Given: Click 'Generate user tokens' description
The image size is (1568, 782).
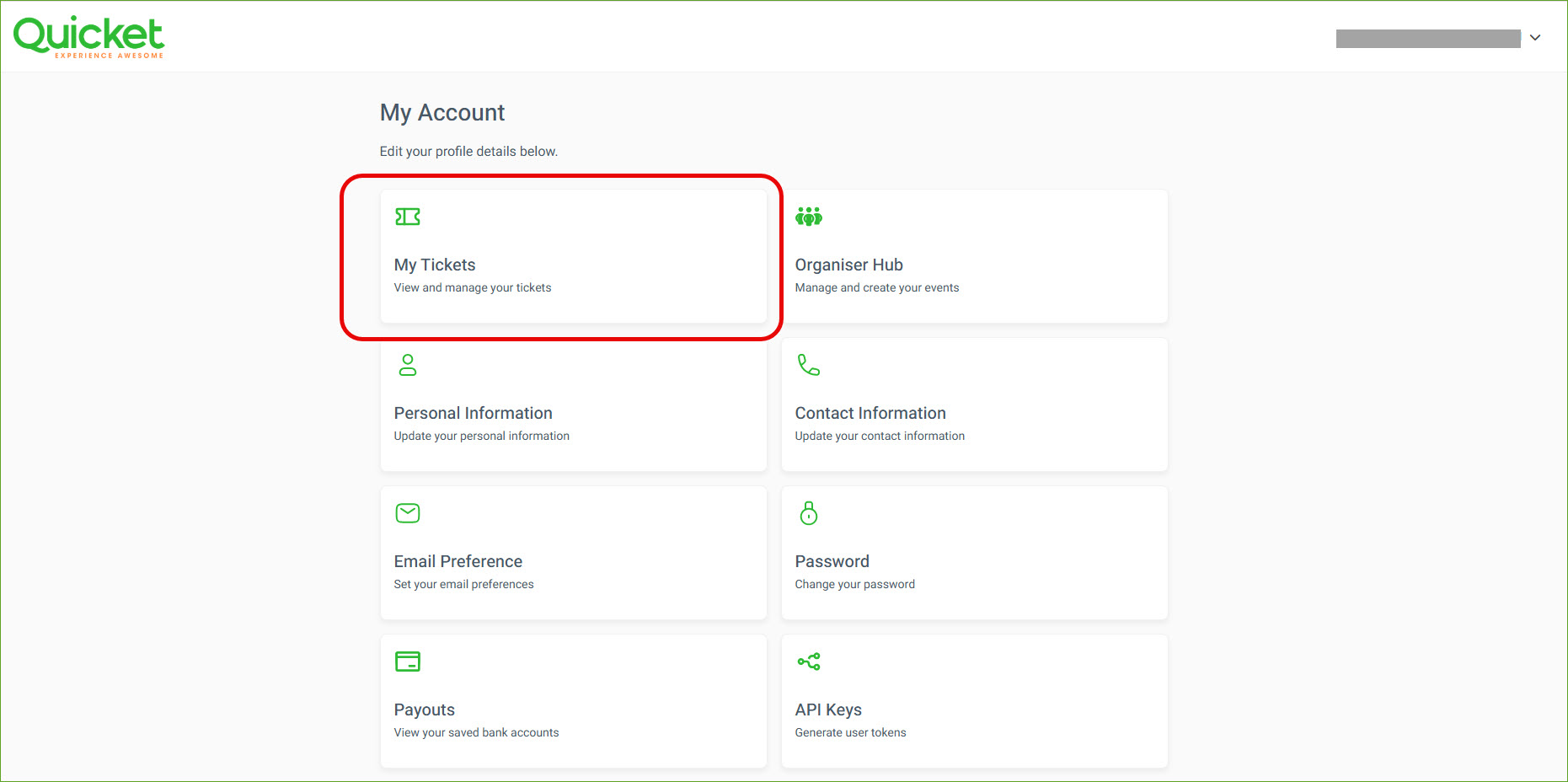Looking at the screenshot, I should (850, 732).
